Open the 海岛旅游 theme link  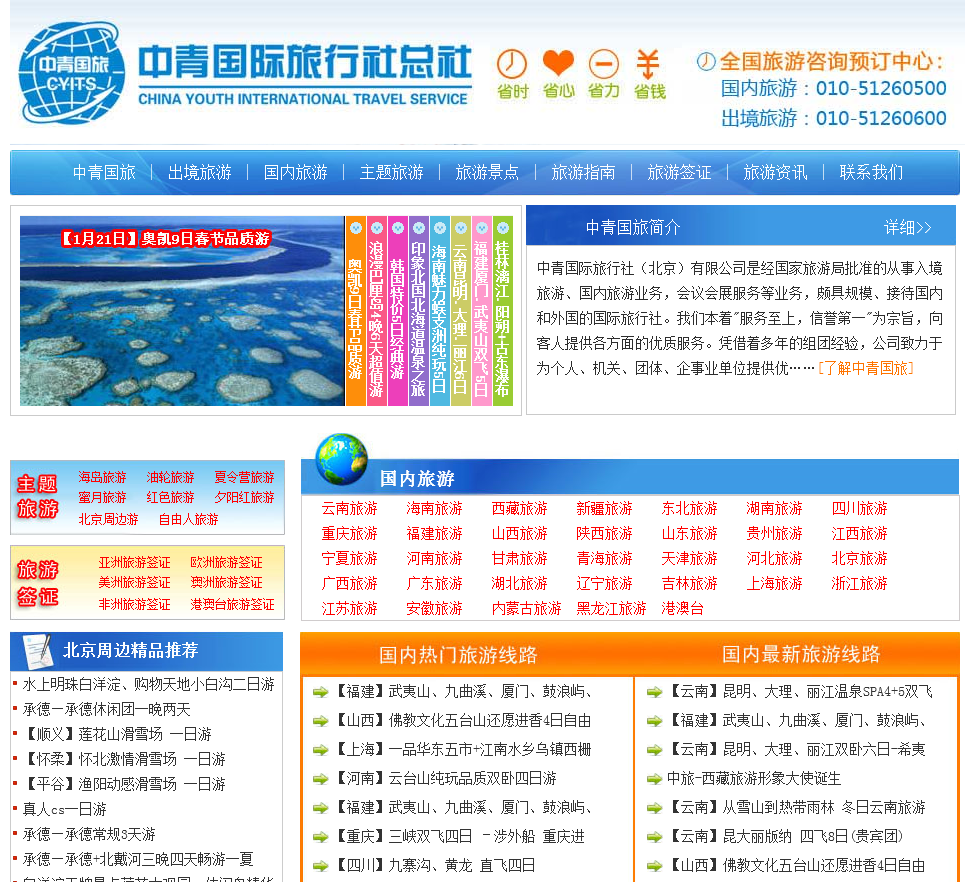(x=102, y=477)
